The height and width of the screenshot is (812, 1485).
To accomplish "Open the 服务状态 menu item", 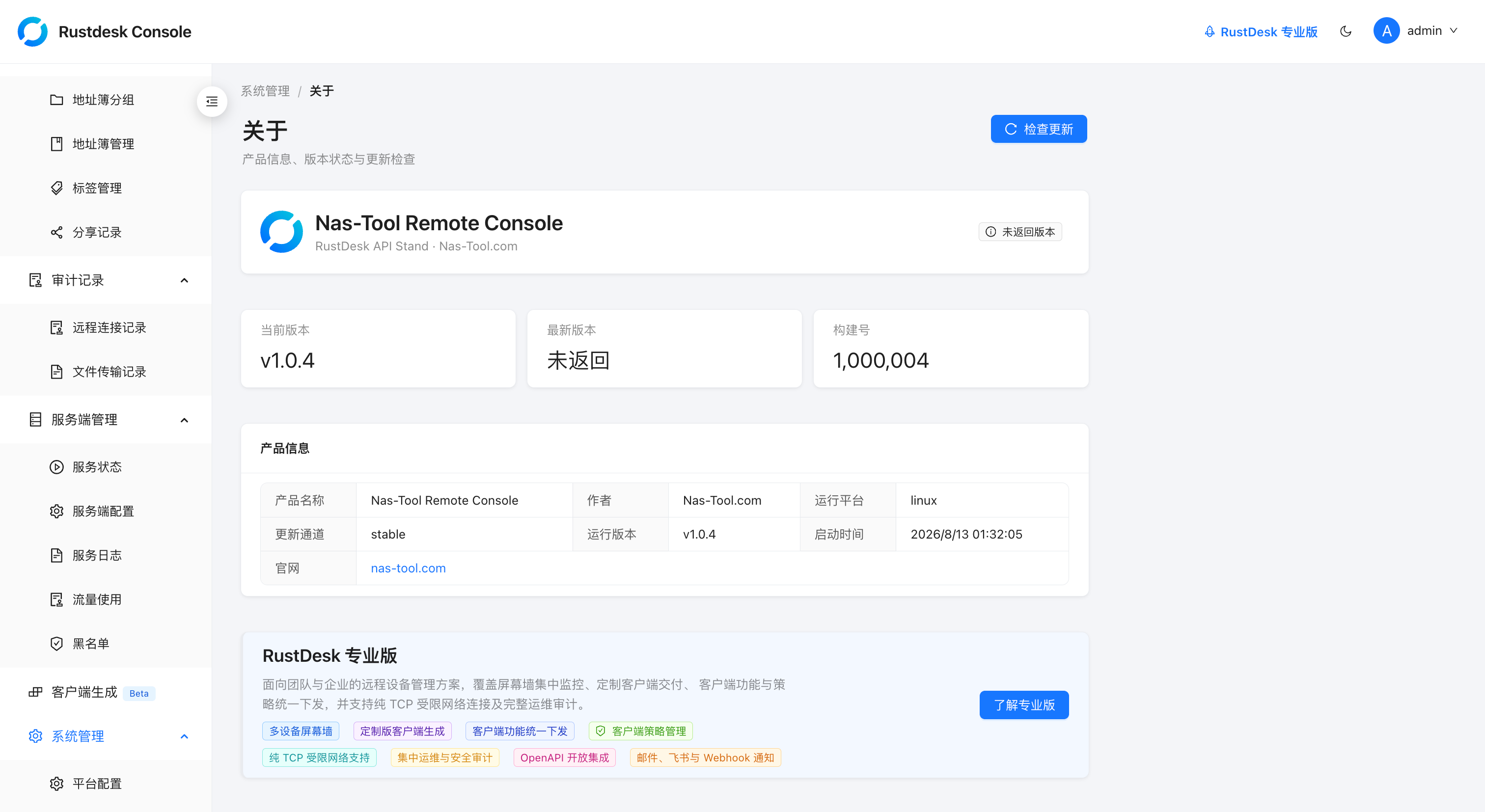I will (x=106, y=467).
